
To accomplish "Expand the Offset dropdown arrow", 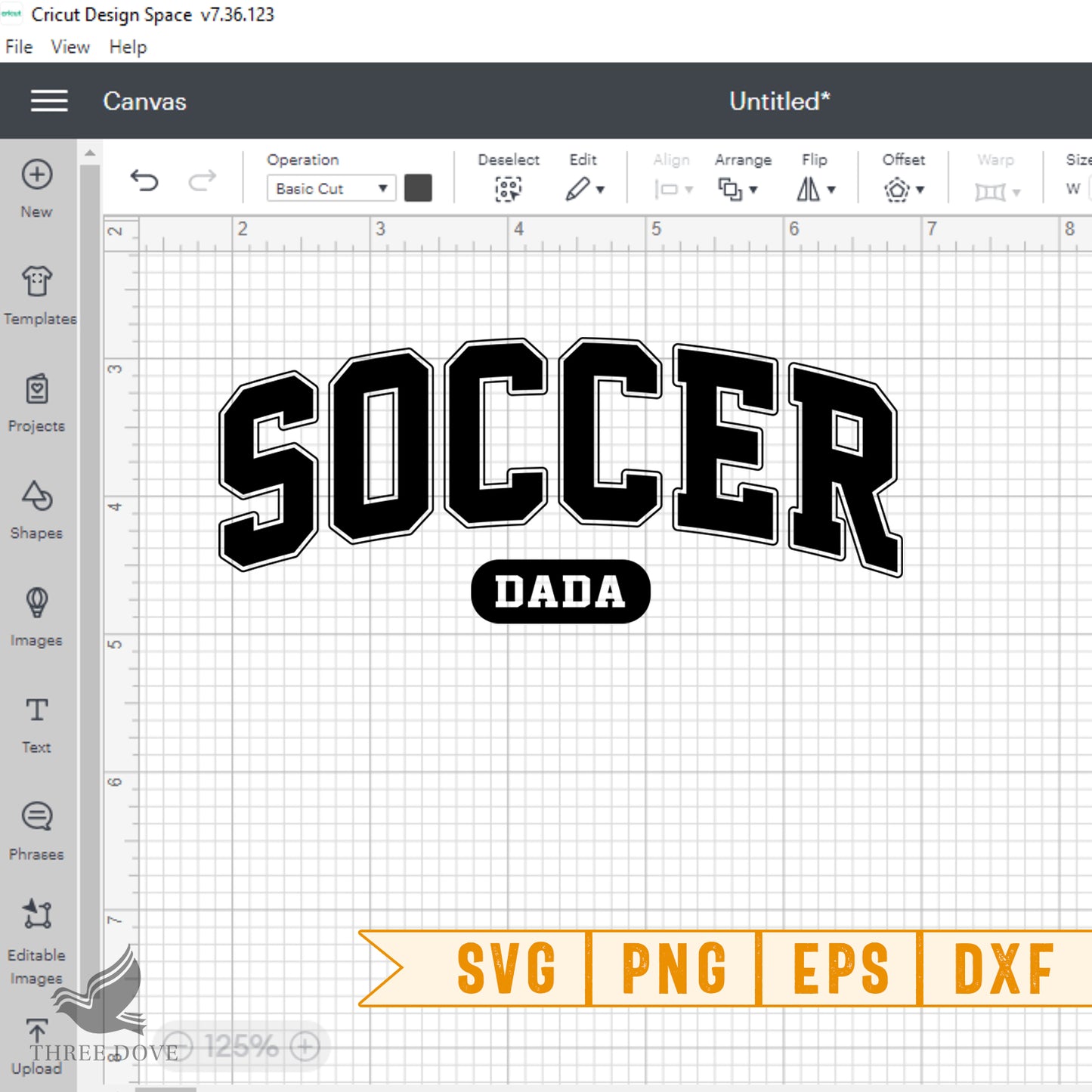I will coord(920,190).
